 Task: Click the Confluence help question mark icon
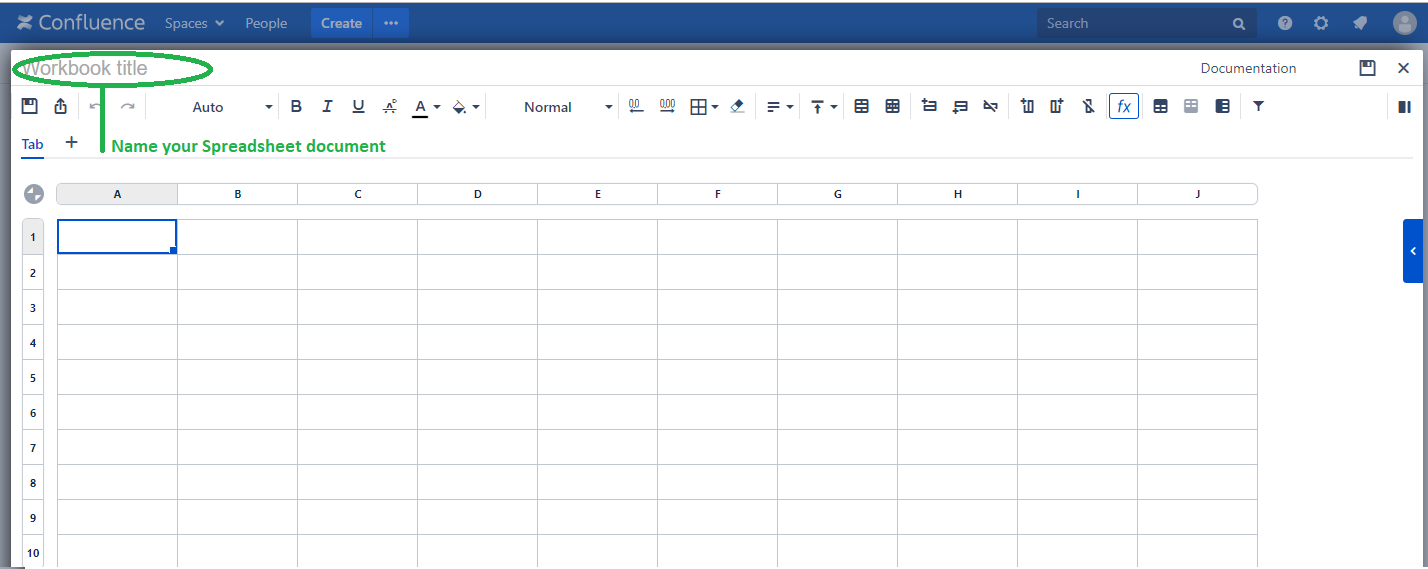click(1285, 23)
